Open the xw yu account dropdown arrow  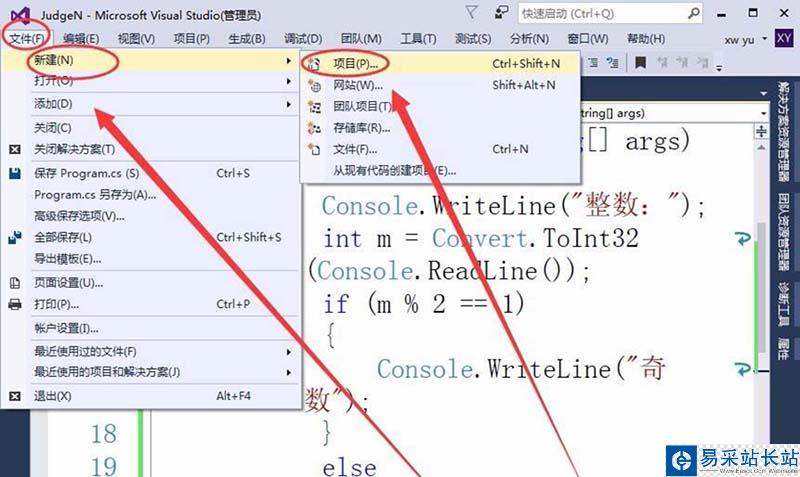pos(765,39)
